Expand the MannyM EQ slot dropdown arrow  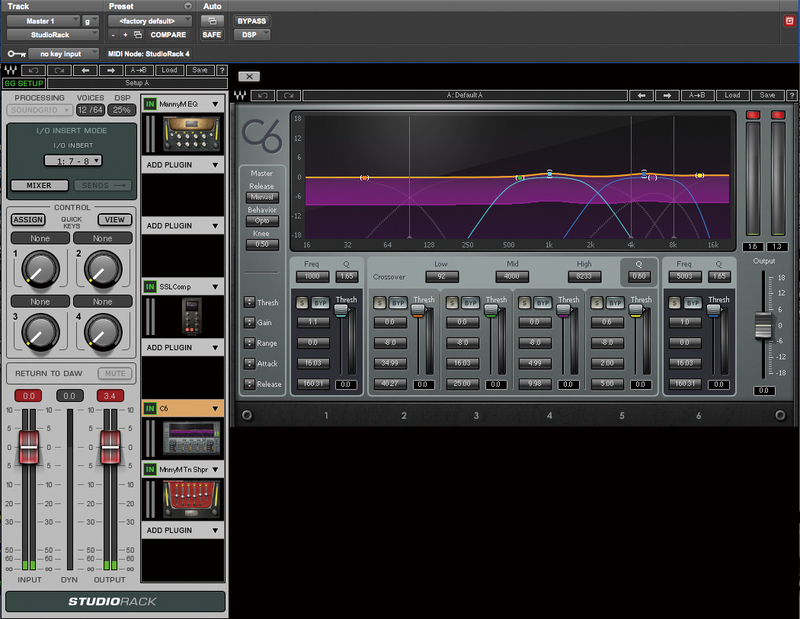point(215,104)
